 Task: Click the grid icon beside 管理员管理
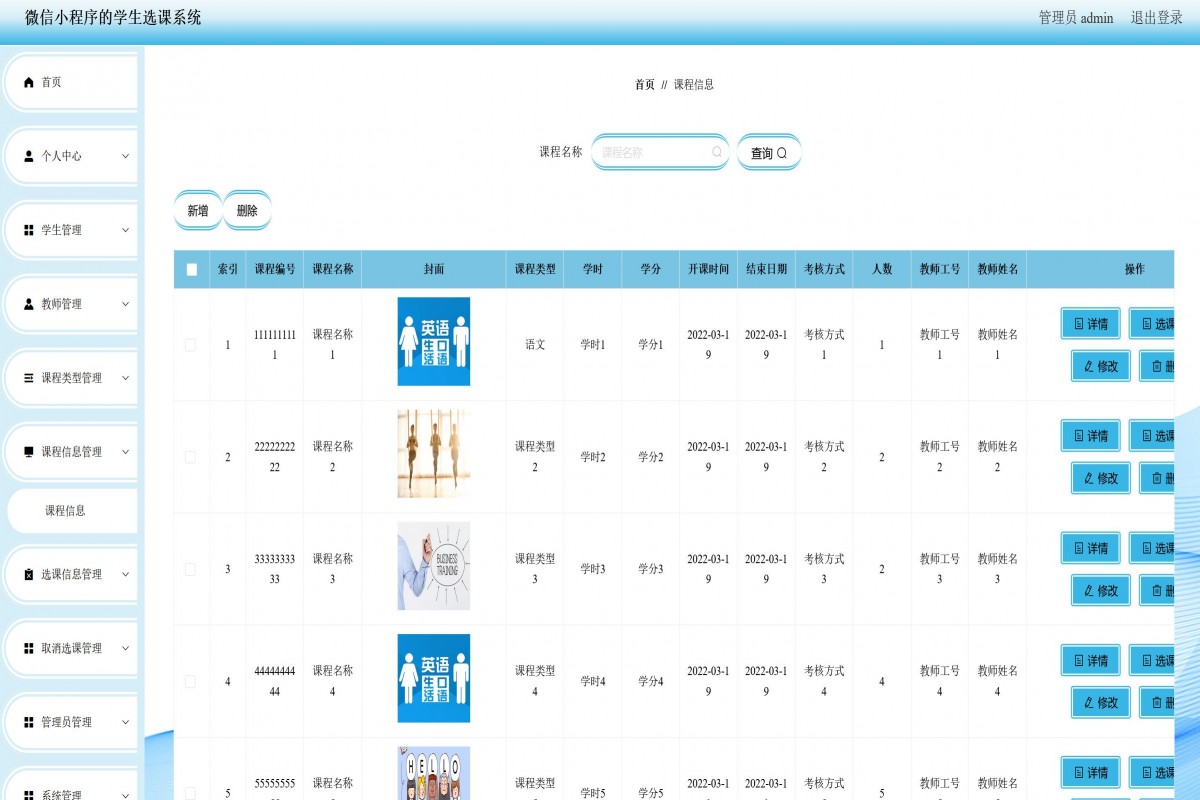point(29,723)
